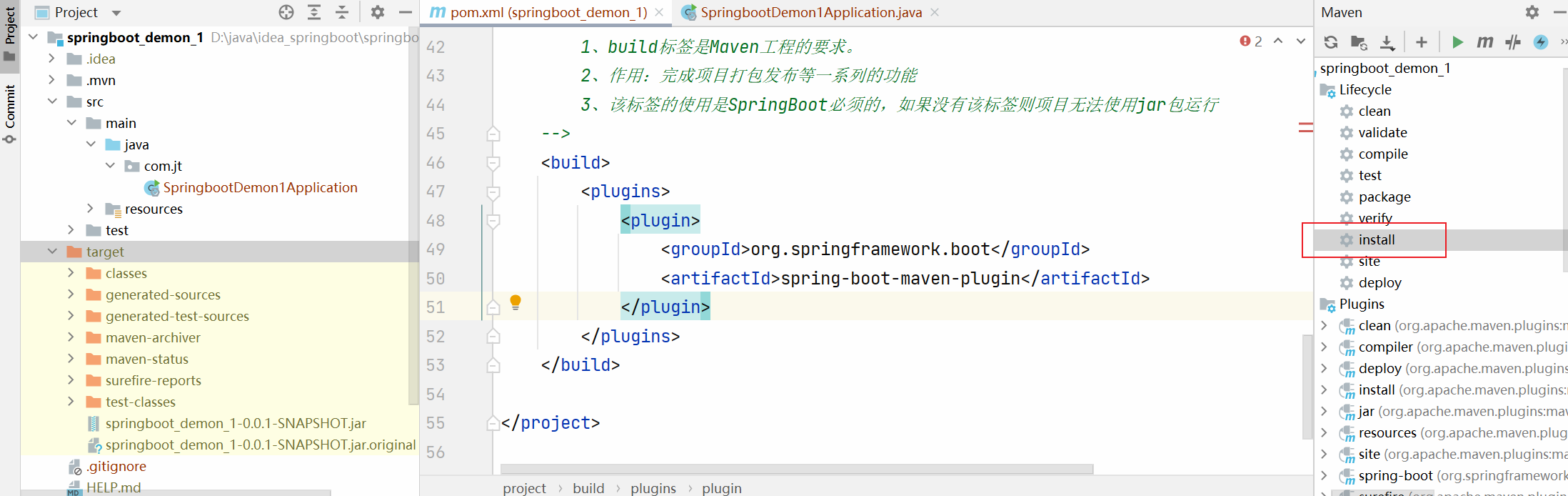Collapse the src folder
This screenshot has width=1568, height=496.
[52, 101]
